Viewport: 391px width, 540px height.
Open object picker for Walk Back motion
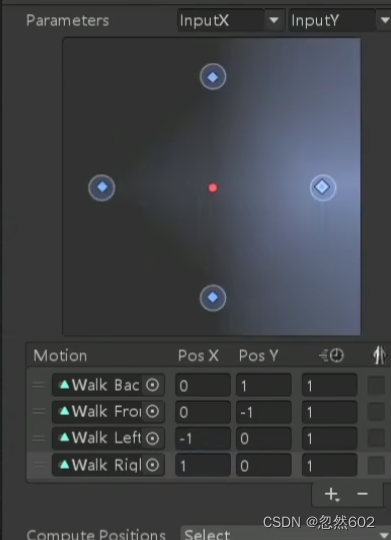(152, 385)
